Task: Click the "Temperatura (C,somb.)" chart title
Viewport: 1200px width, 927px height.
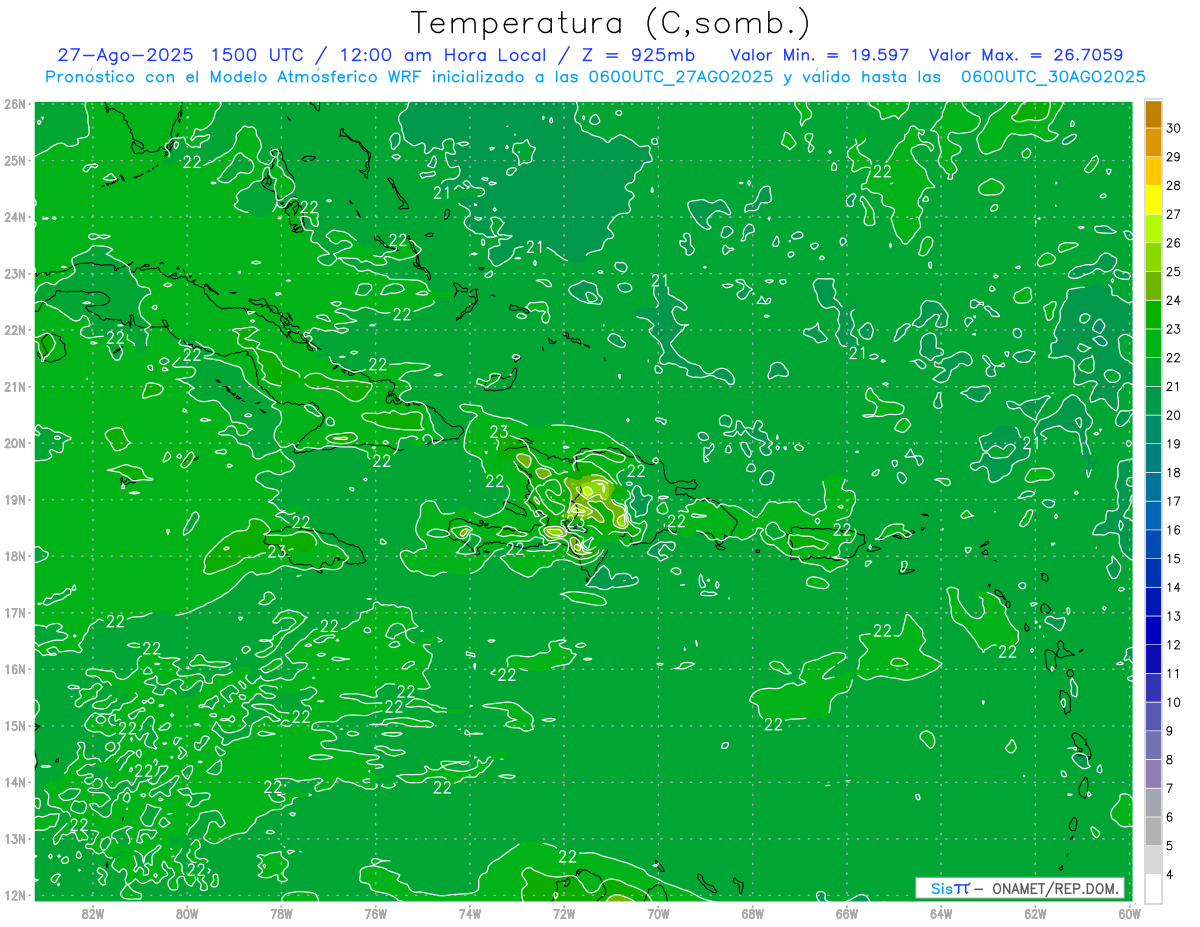Action: click(x=610, y=23)
